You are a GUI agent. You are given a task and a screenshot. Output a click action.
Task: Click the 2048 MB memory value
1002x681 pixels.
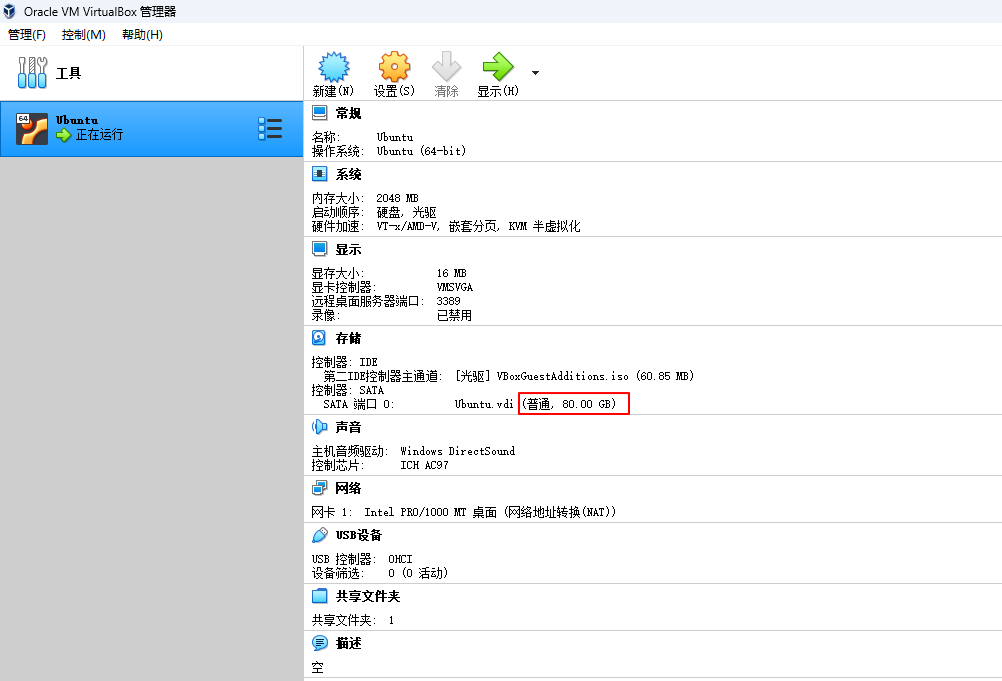pyautogui.click(x=397, y=198)
